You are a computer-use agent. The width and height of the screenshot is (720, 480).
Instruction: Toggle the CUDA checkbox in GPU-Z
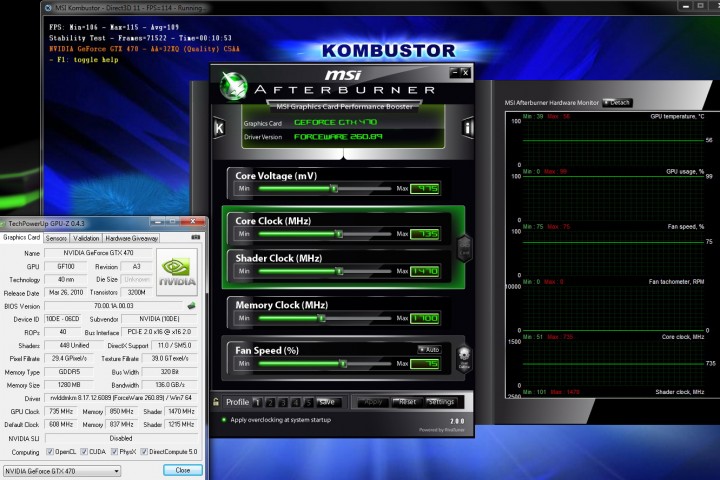(x=84, y=452)
